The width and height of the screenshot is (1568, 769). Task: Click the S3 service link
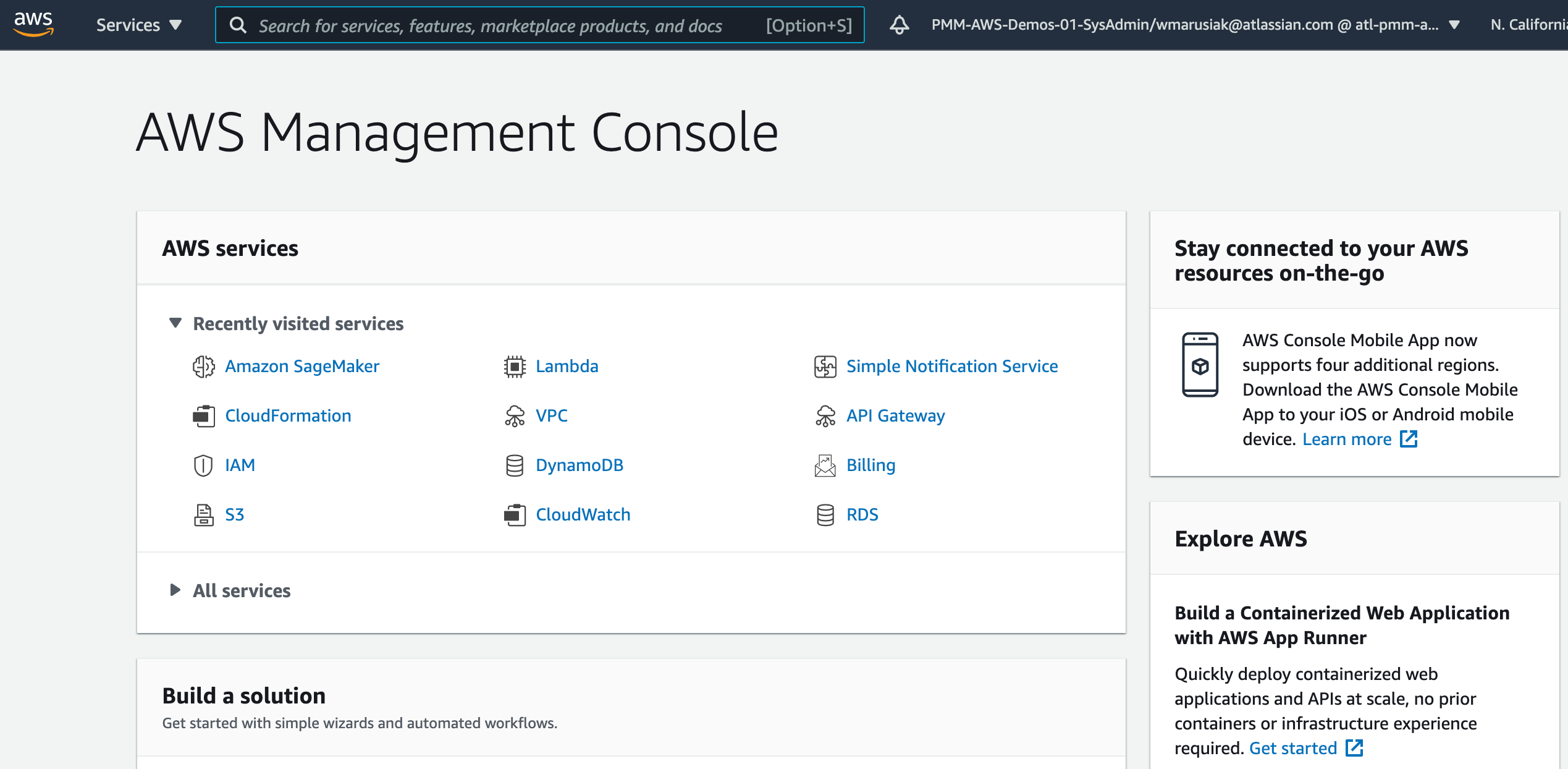click(234, 515)
